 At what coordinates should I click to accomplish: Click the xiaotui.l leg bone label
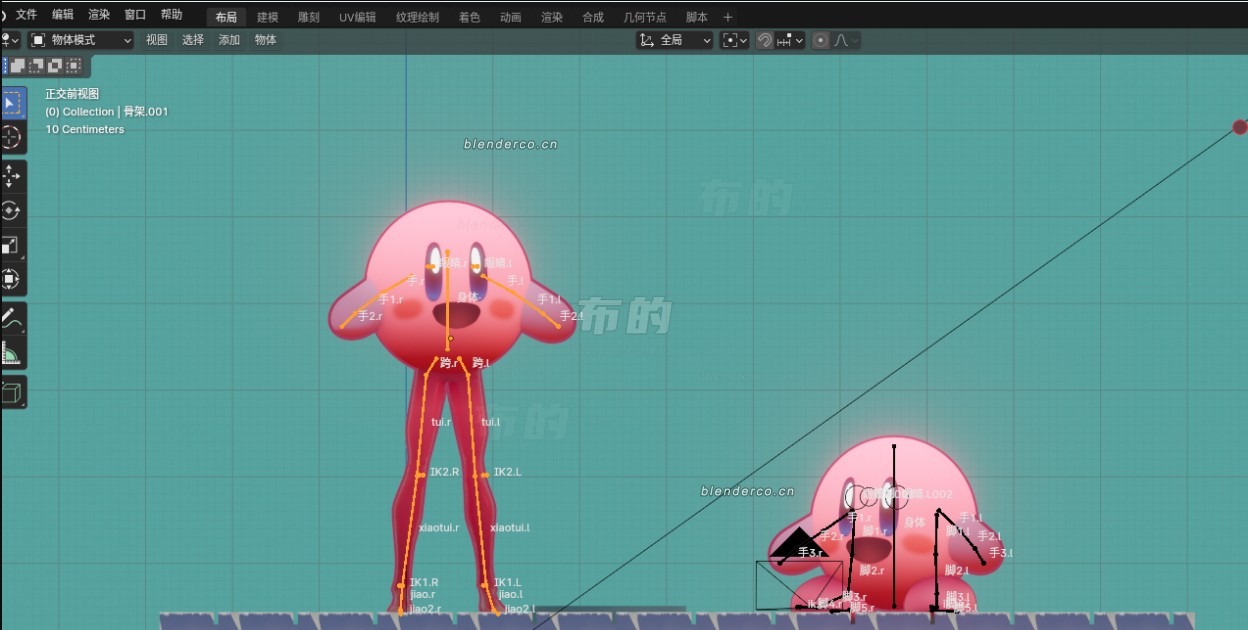(510, 527)
